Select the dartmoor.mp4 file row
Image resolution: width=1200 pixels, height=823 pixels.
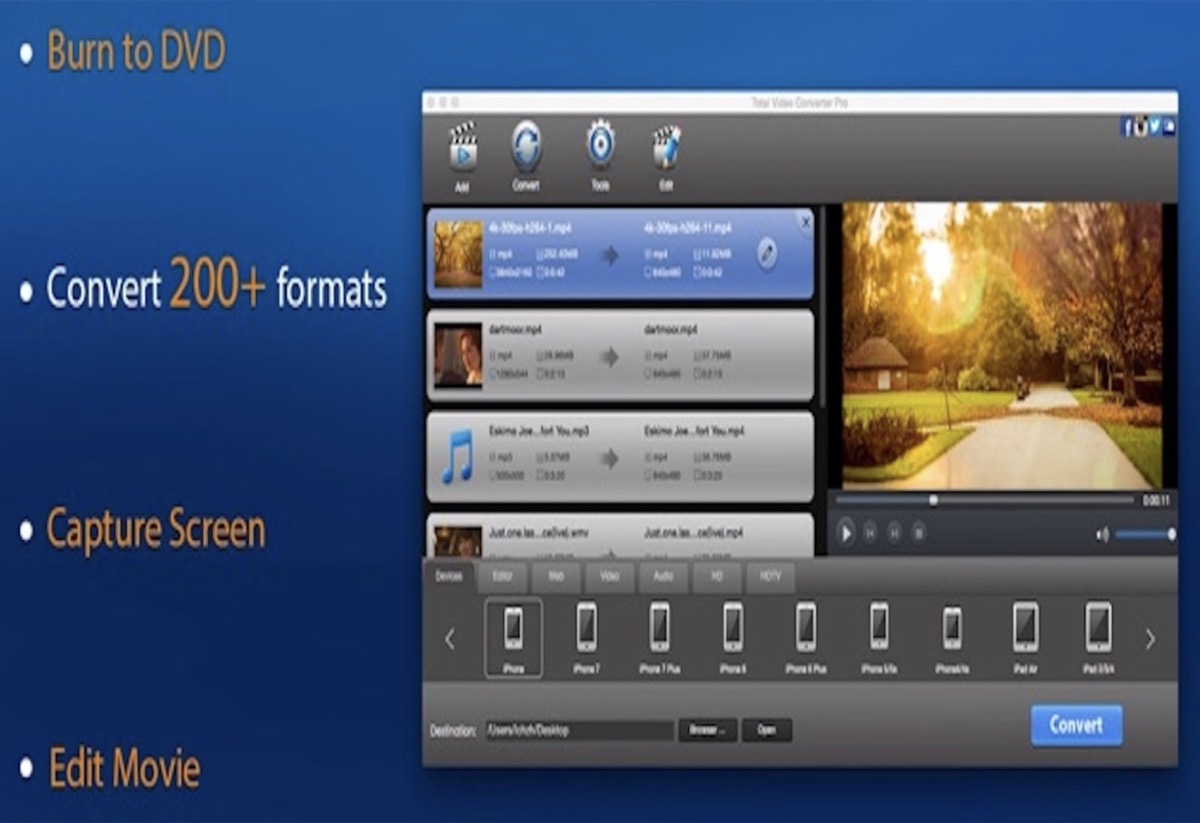[620, 355]
